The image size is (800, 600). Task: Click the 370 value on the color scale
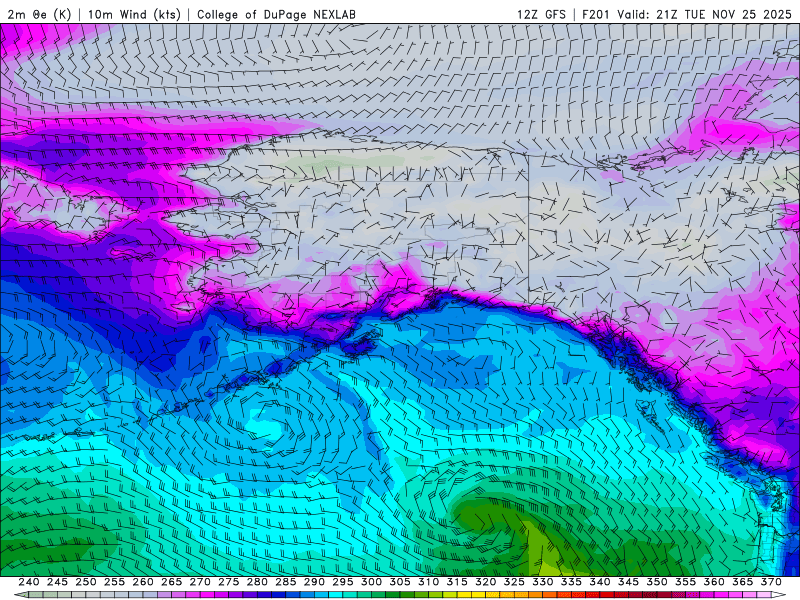point(771,582)
